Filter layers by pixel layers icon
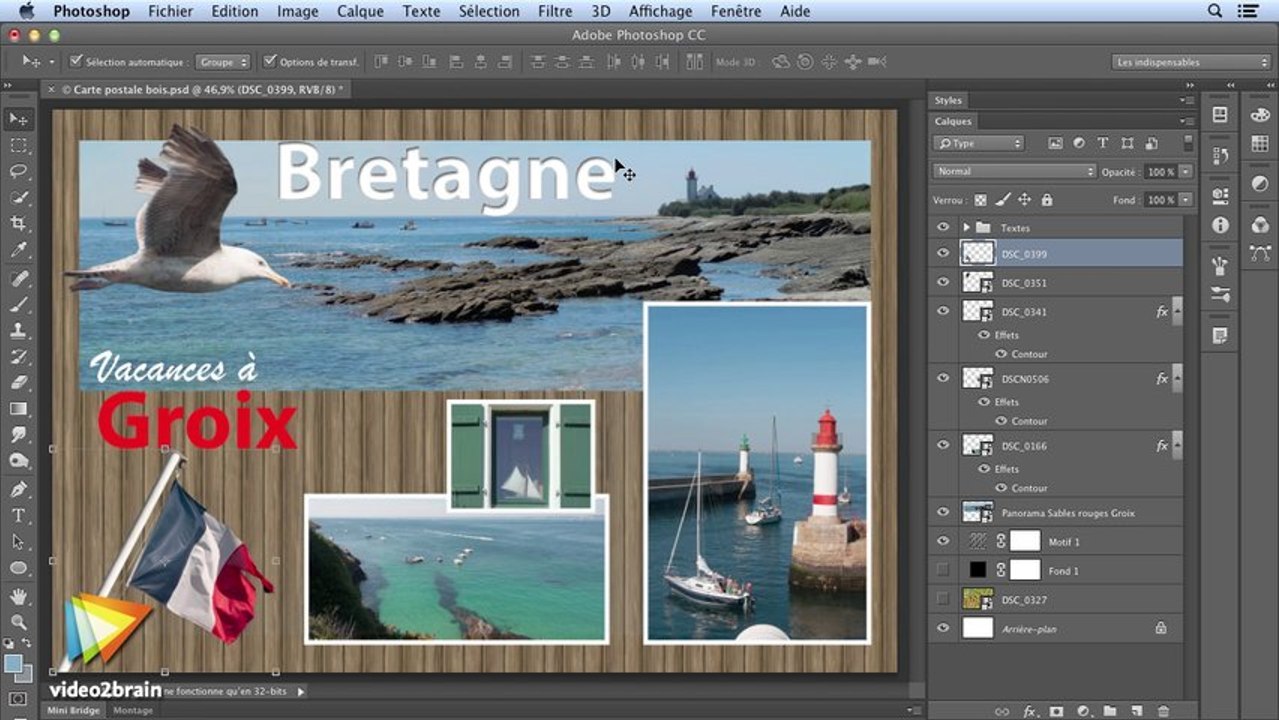 (x=1055, y=143)
